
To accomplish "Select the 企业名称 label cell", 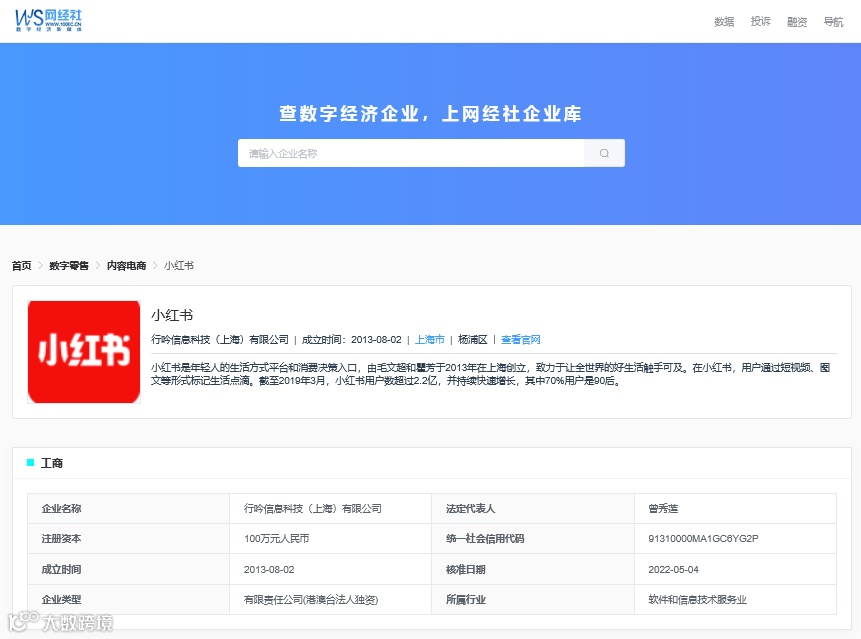I will tap(128, 508).
